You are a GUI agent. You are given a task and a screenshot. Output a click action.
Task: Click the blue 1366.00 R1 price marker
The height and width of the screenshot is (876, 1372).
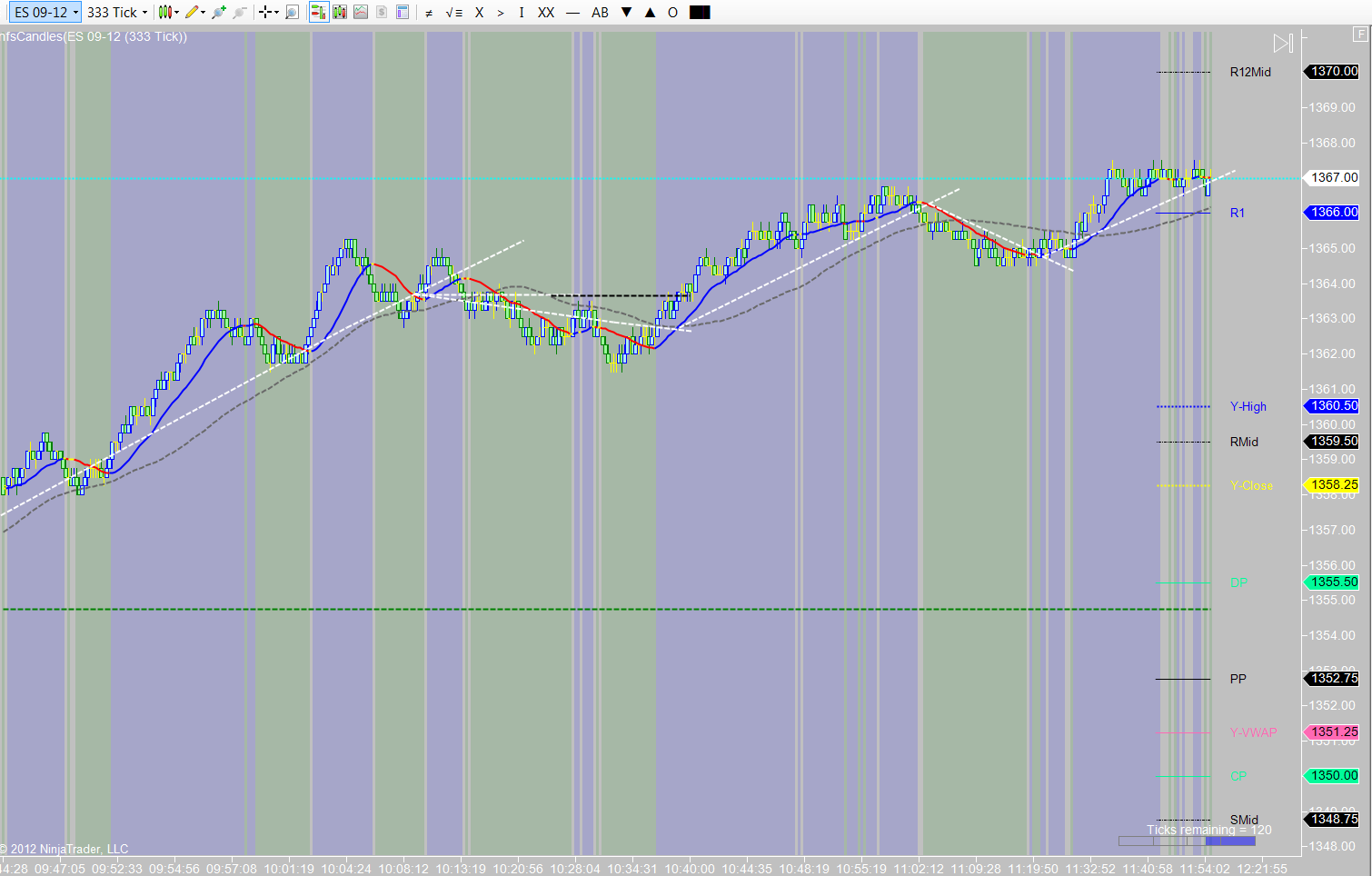coord(1333,212)
